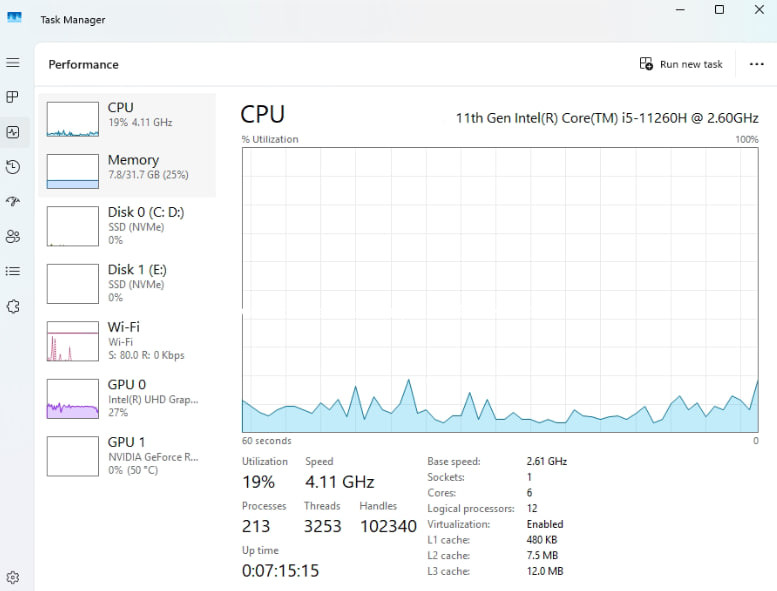This screenshot has width=777, height=591.
Task: Select the Memory performance entry
Action: point(127,168)
